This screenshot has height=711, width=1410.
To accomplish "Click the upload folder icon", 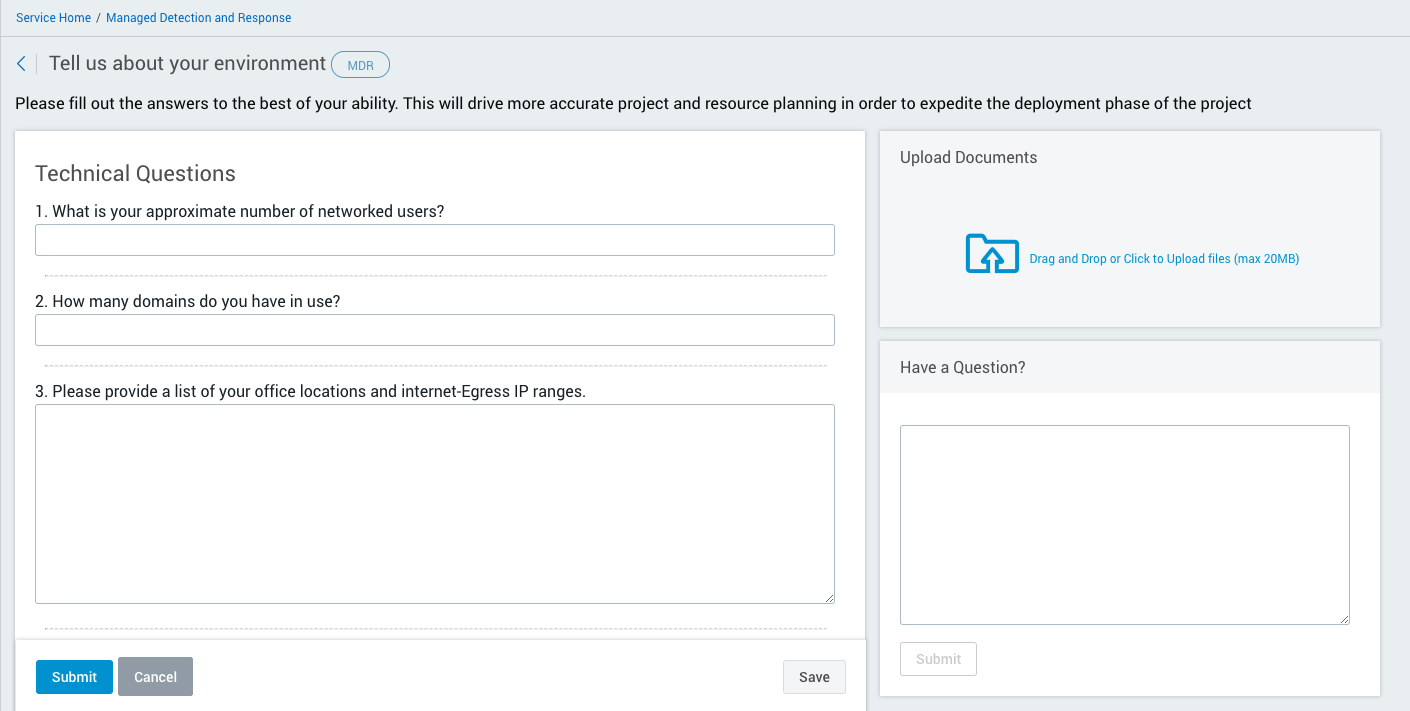I will pyautogui.click(x=992, y=253).
